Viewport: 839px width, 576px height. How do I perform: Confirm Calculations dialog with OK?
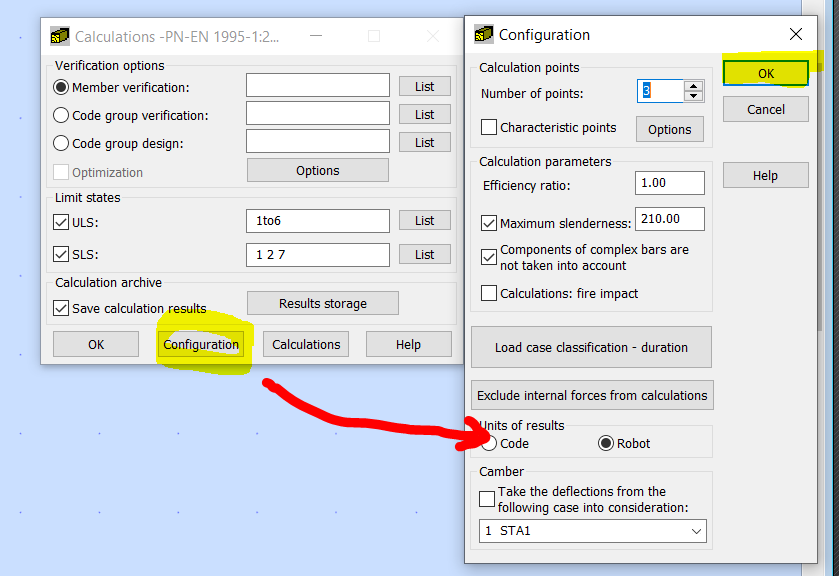(x=96, y=344)
